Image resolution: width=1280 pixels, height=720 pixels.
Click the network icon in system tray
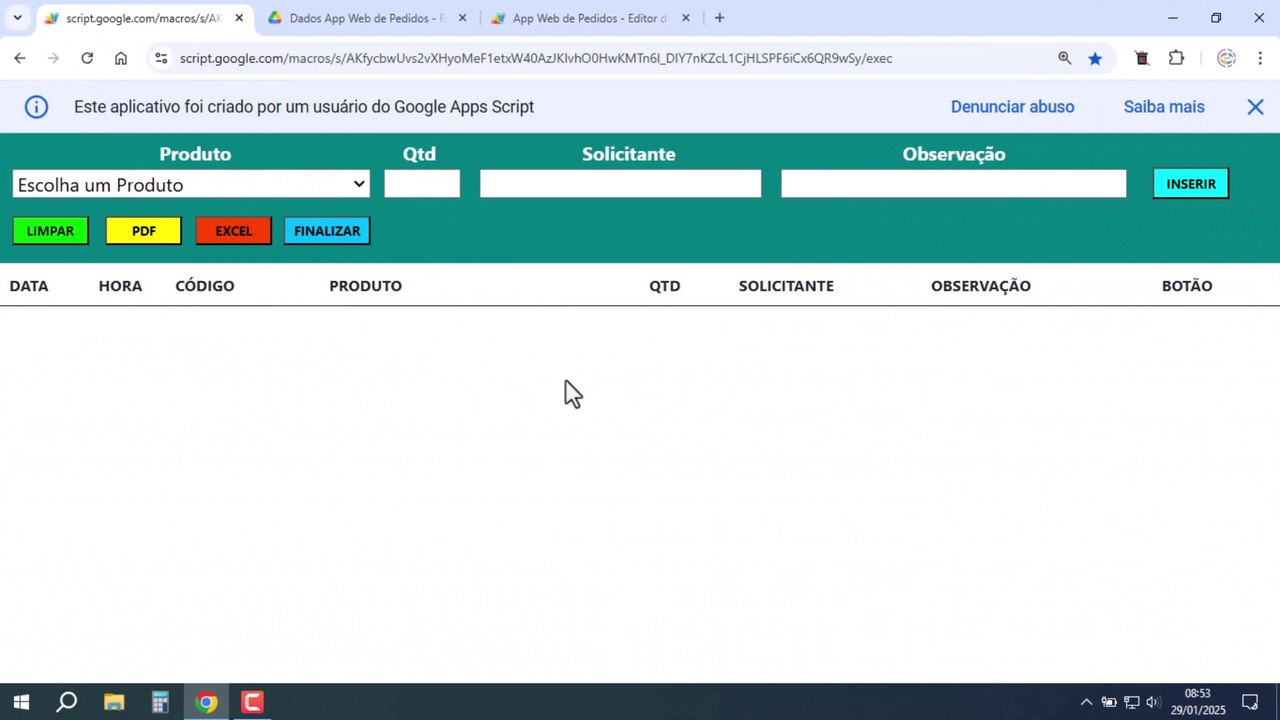click(x=1131, y=702)
